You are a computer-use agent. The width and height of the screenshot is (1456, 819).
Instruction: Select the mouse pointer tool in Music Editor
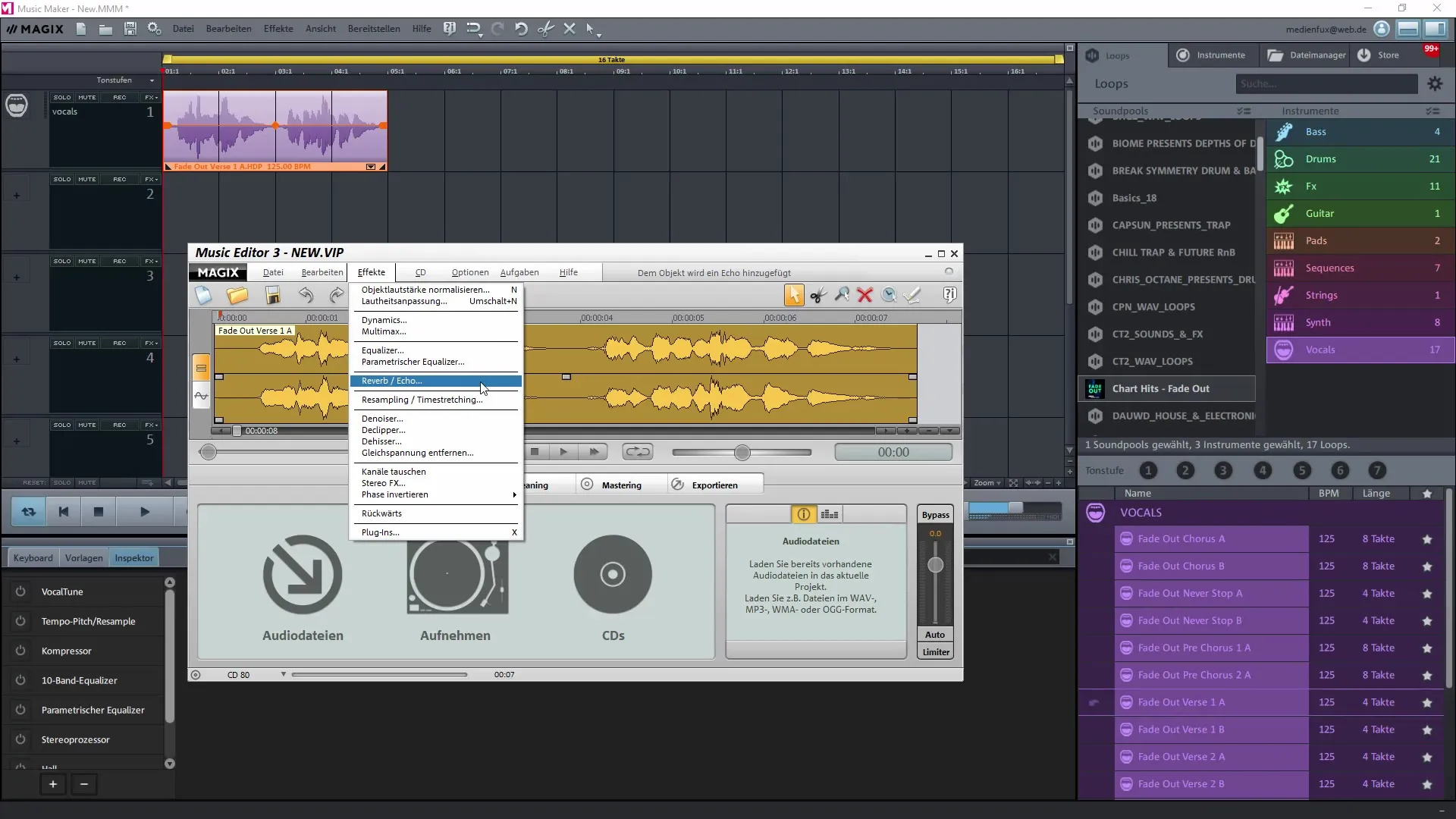(794, 295)
